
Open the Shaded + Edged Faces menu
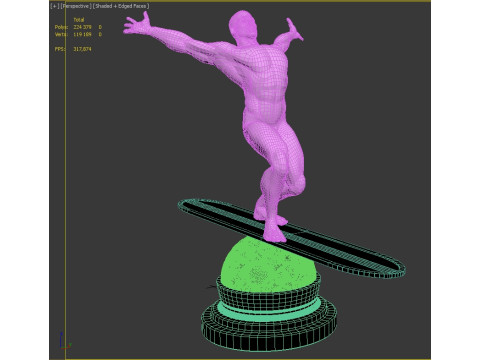pos(121,6)
